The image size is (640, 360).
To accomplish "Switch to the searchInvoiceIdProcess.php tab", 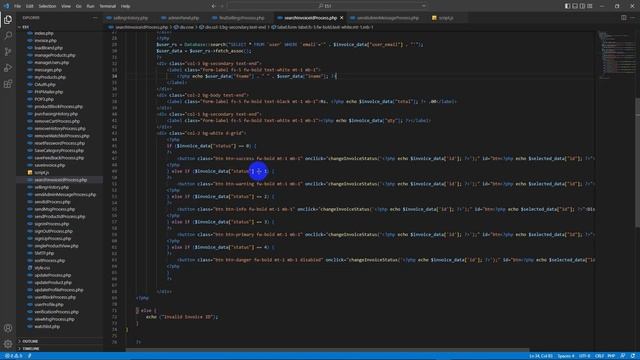I will point(310,18).
